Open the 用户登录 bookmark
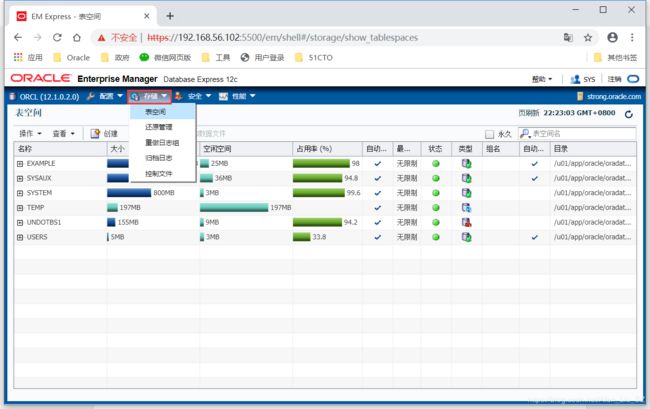The height and width of the screenshot is (409, 650). pos(262,58)
